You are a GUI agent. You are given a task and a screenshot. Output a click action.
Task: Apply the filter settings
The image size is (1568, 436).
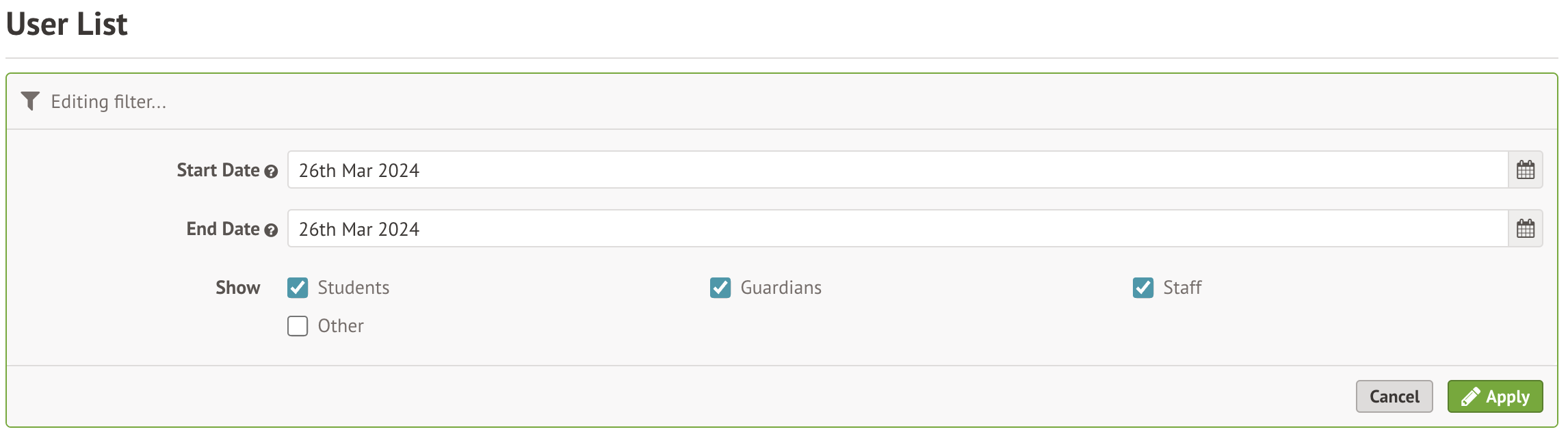point(1495,397)
